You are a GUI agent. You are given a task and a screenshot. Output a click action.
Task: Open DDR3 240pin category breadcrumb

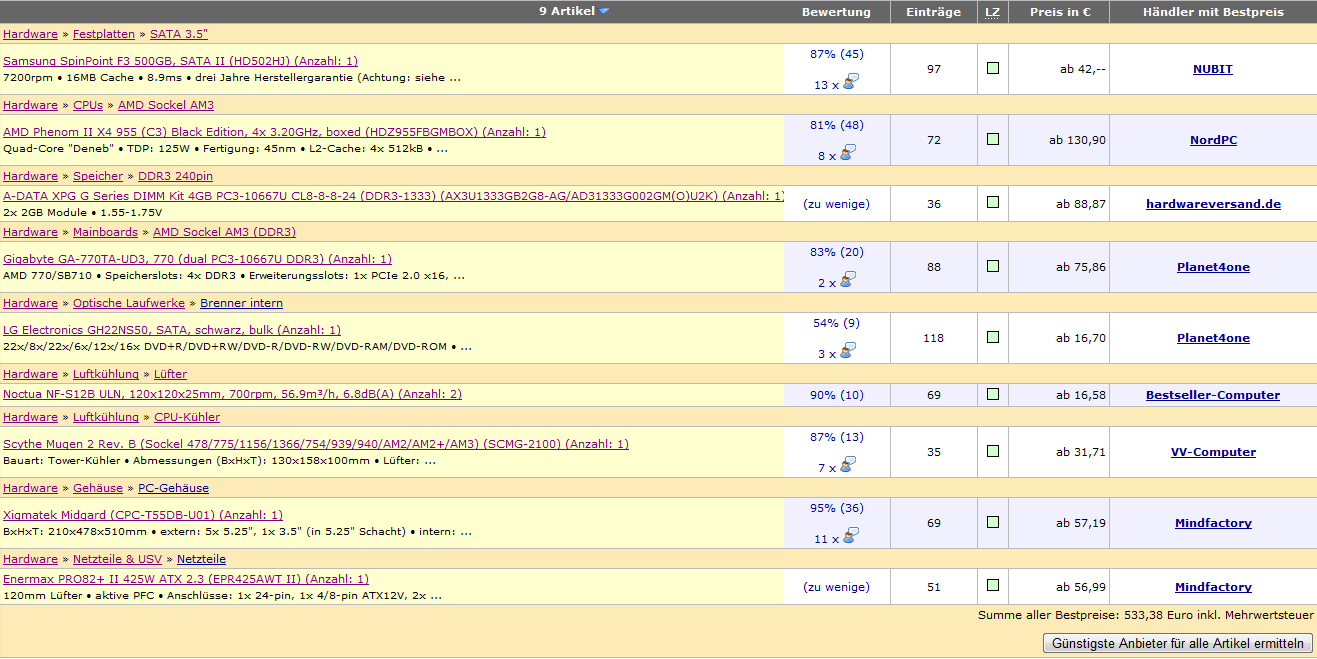(175, 176)
